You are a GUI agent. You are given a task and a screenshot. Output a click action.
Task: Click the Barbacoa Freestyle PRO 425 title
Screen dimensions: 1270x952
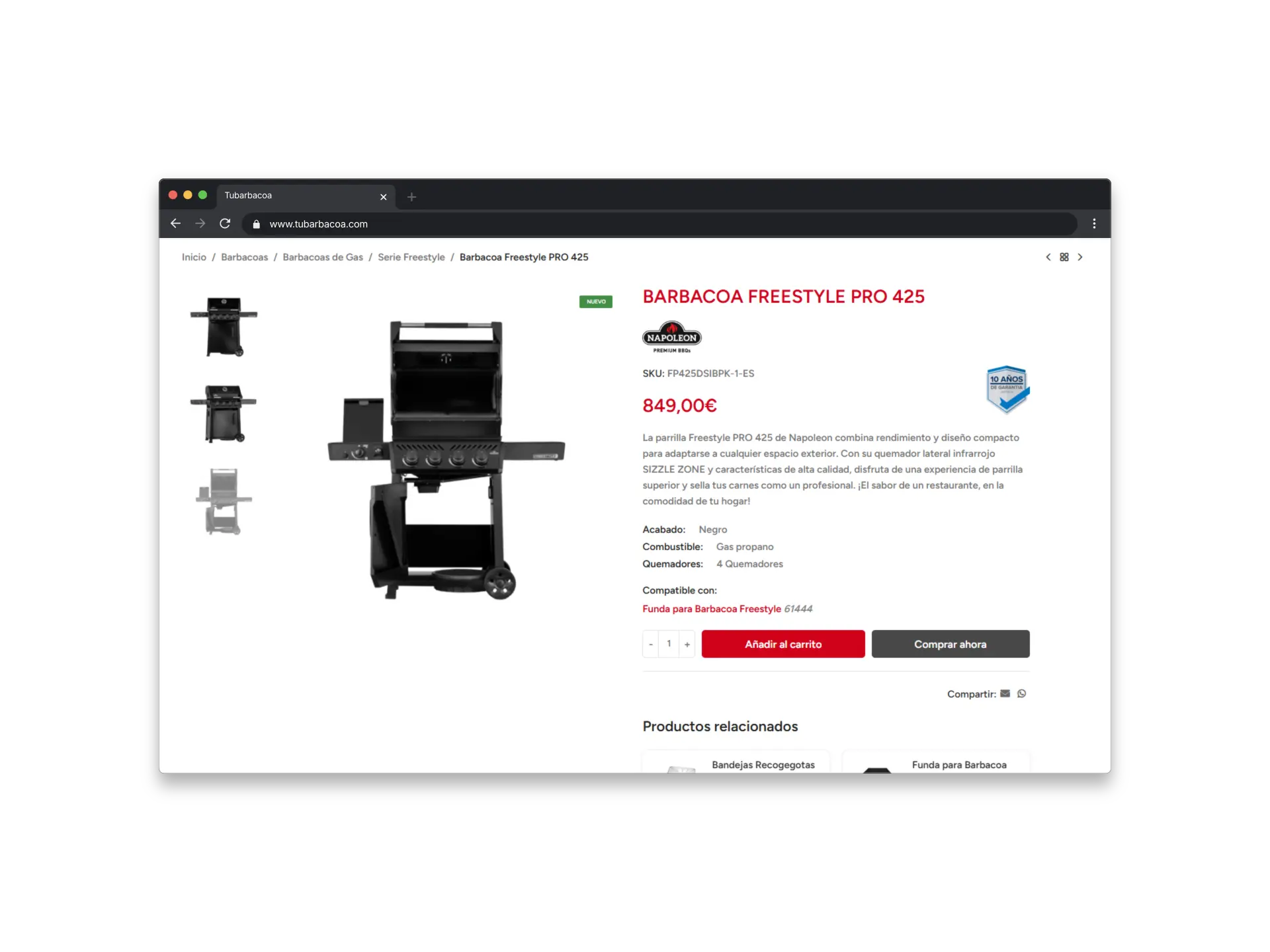783,297
